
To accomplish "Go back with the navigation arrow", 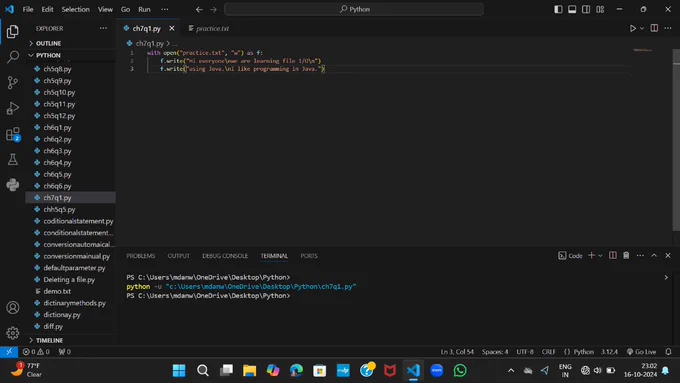I will click(x=199, y=9).
